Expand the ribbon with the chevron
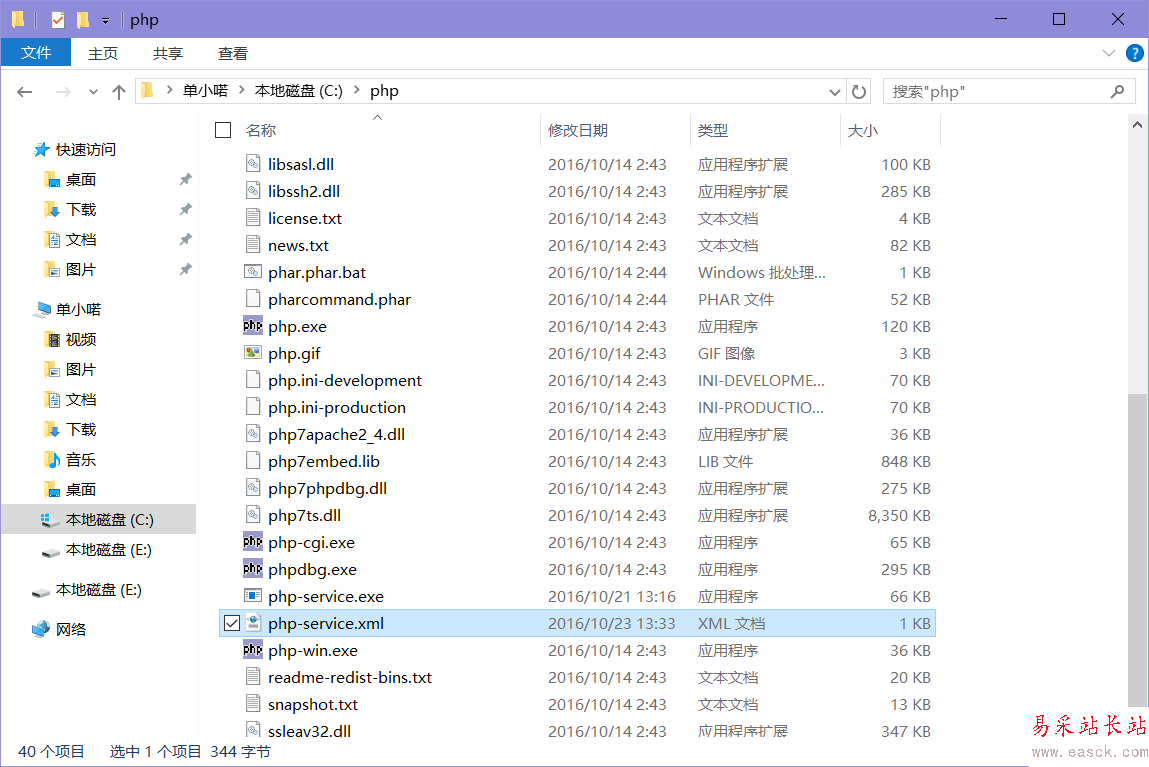The width and height of the screenshot is (1149, 767). point(1109,53)
